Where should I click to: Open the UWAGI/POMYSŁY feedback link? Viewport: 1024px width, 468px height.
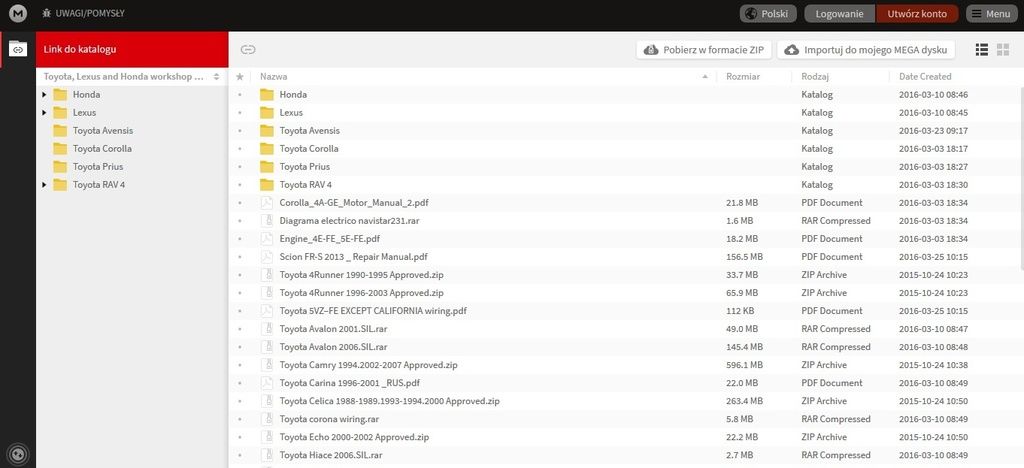click(x=83, y=14)
